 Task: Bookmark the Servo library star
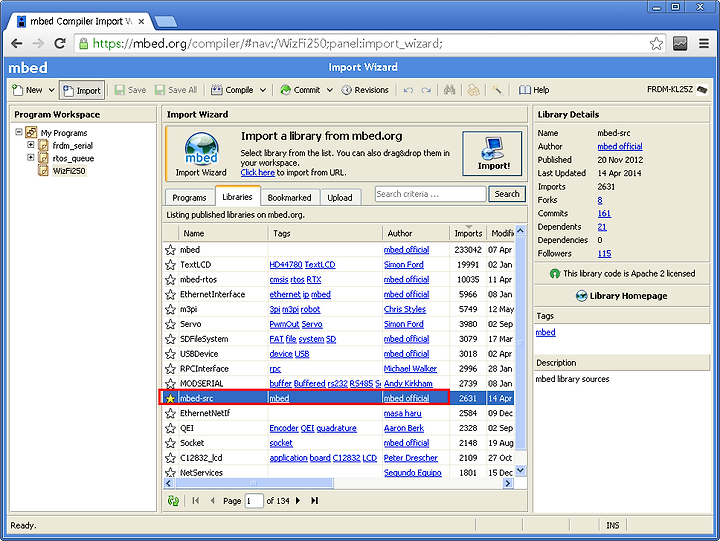[170, 324]
